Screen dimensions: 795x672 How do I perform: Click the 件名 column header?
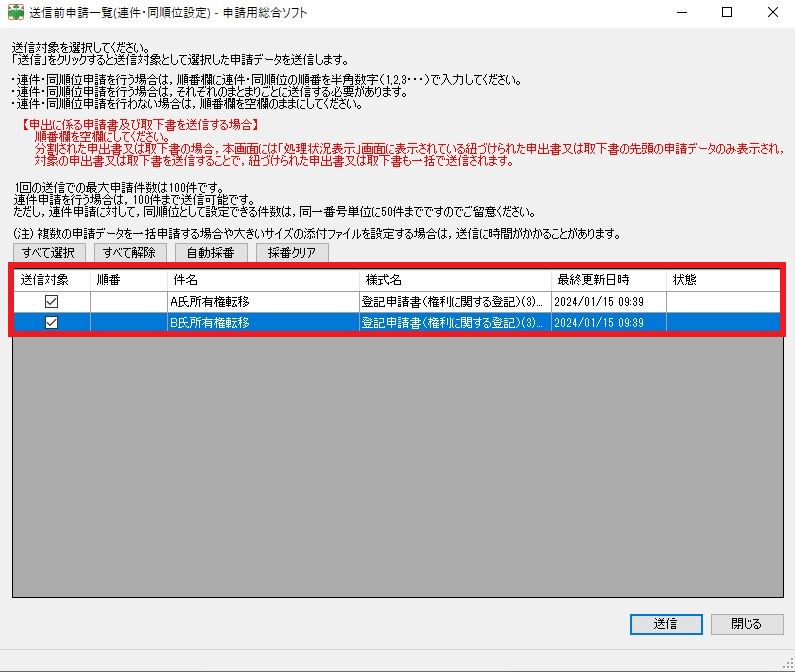click(x=262, y=279)
